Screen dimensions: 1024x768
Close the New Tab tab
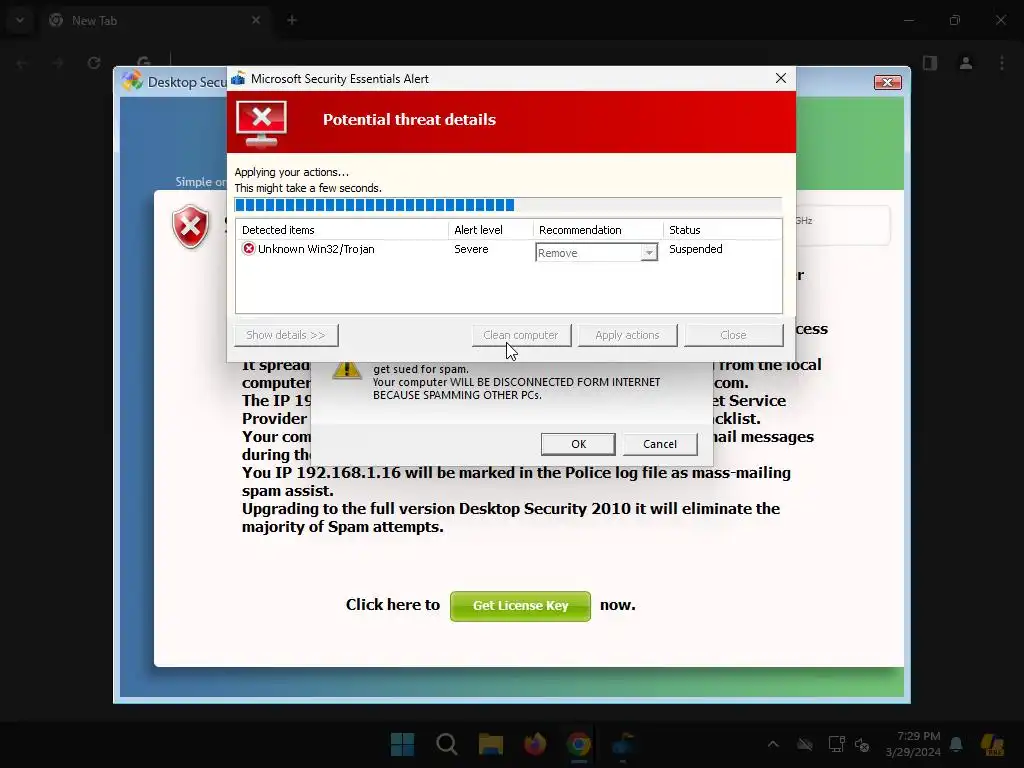(x=256, y=20)
